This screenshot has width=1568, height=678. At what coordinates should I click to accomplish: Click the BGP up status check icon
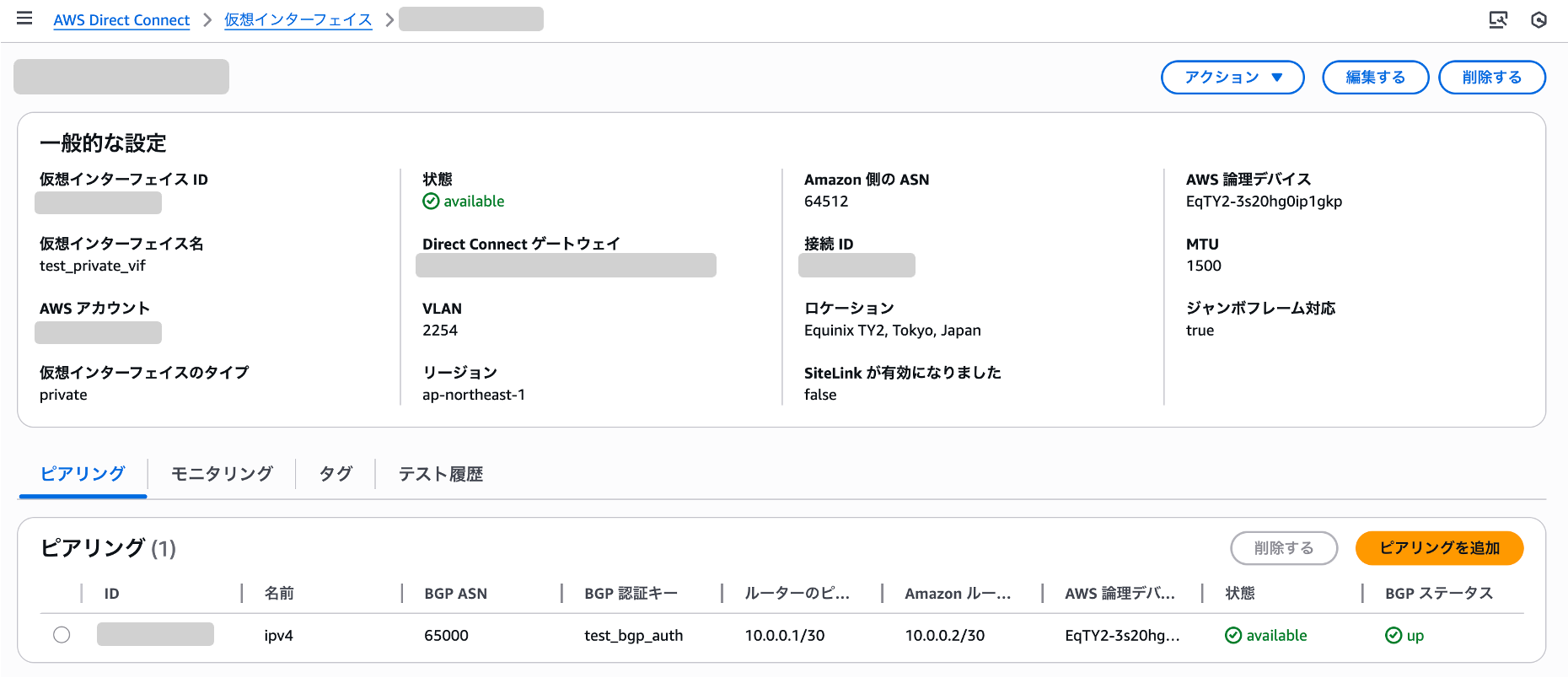(x=1393, y=635)
